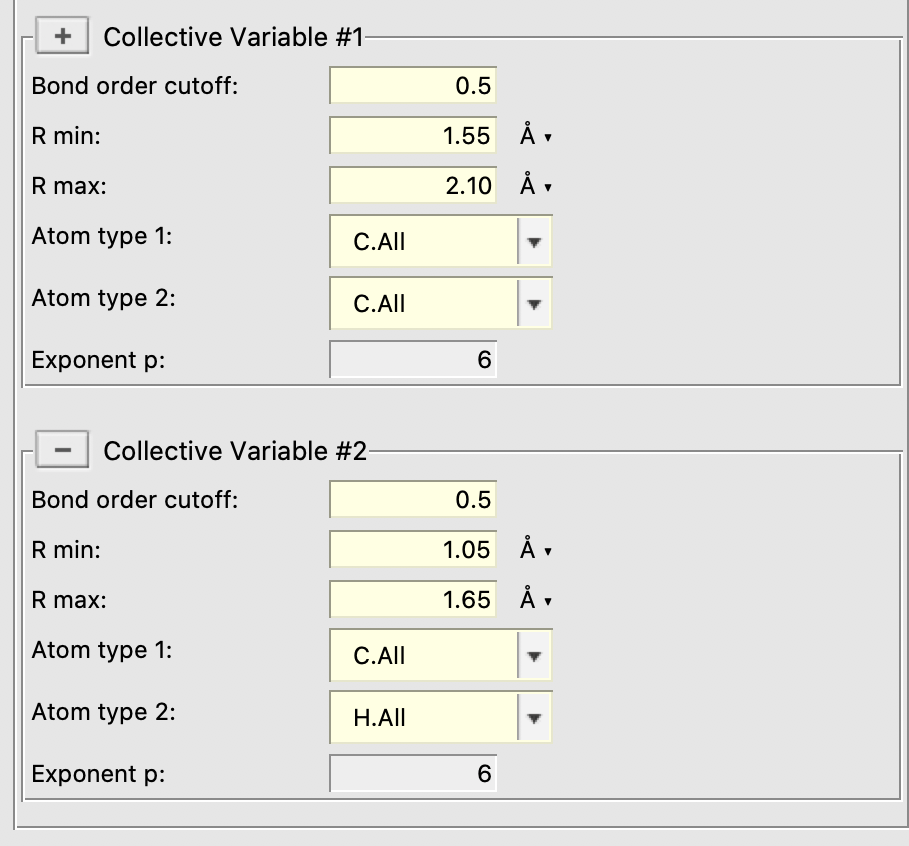Click the R min field showing 1.55
This screenshot has height=846, width=909.
(412, 135)
